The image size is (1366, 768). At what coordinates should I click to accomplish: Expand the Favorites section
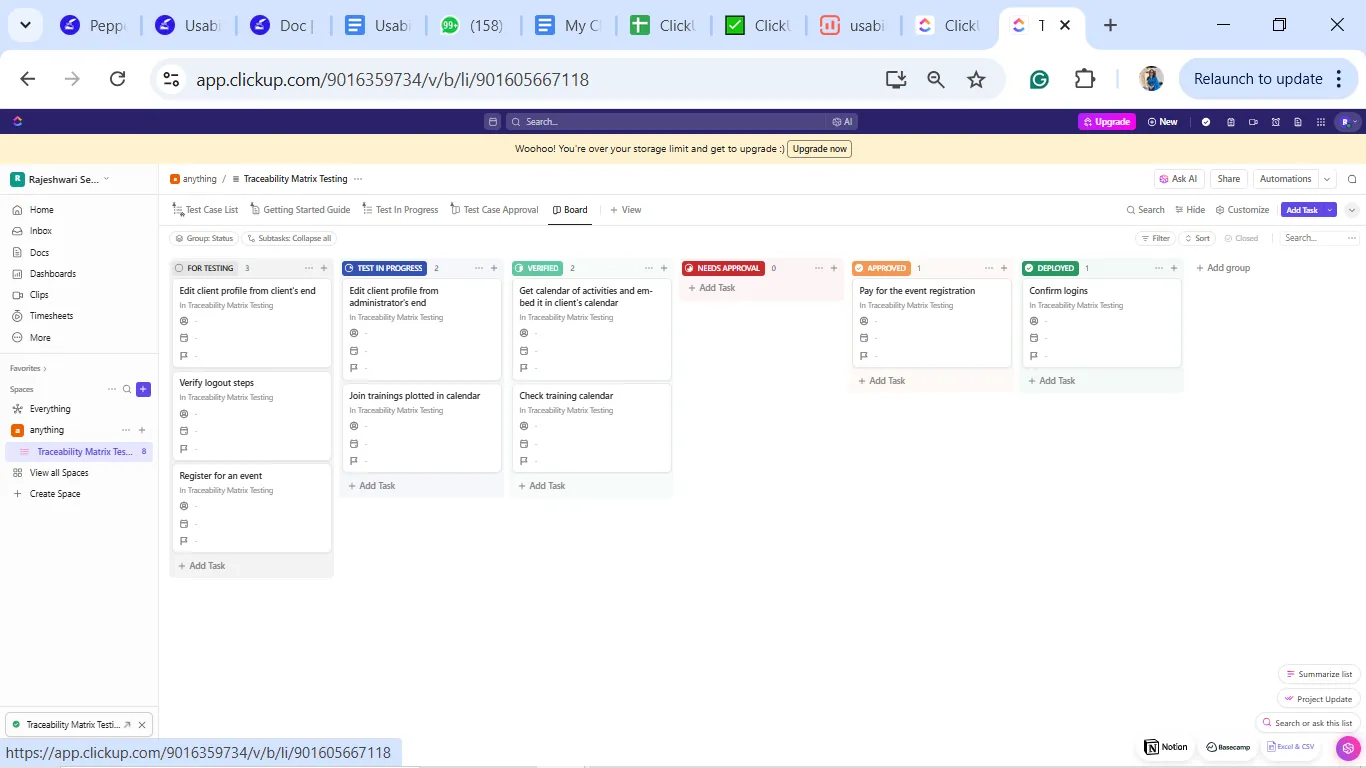coord(28,368)
